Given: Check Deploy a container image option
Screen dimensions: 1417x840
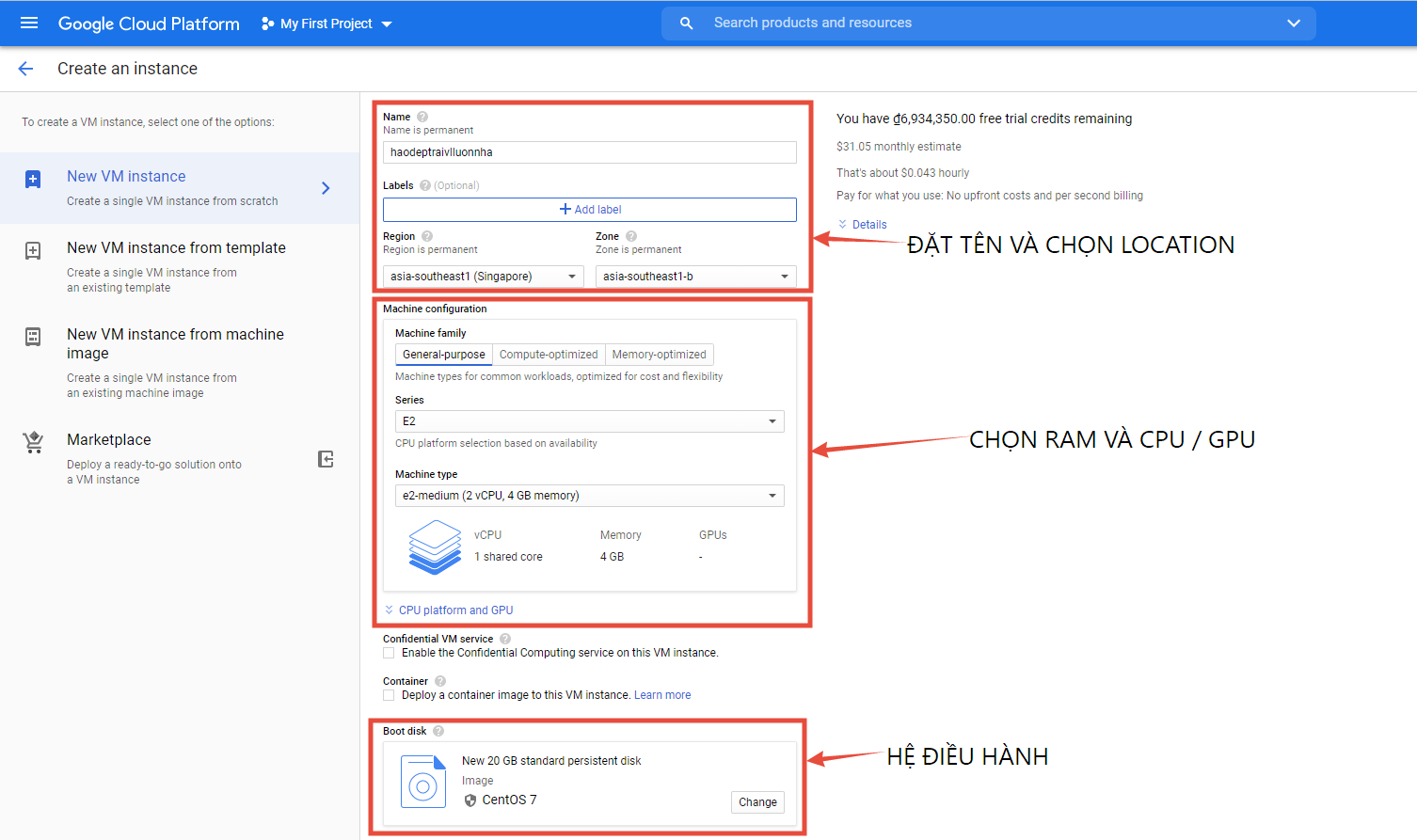Looking at the screenshot, I should pos(389,695).
